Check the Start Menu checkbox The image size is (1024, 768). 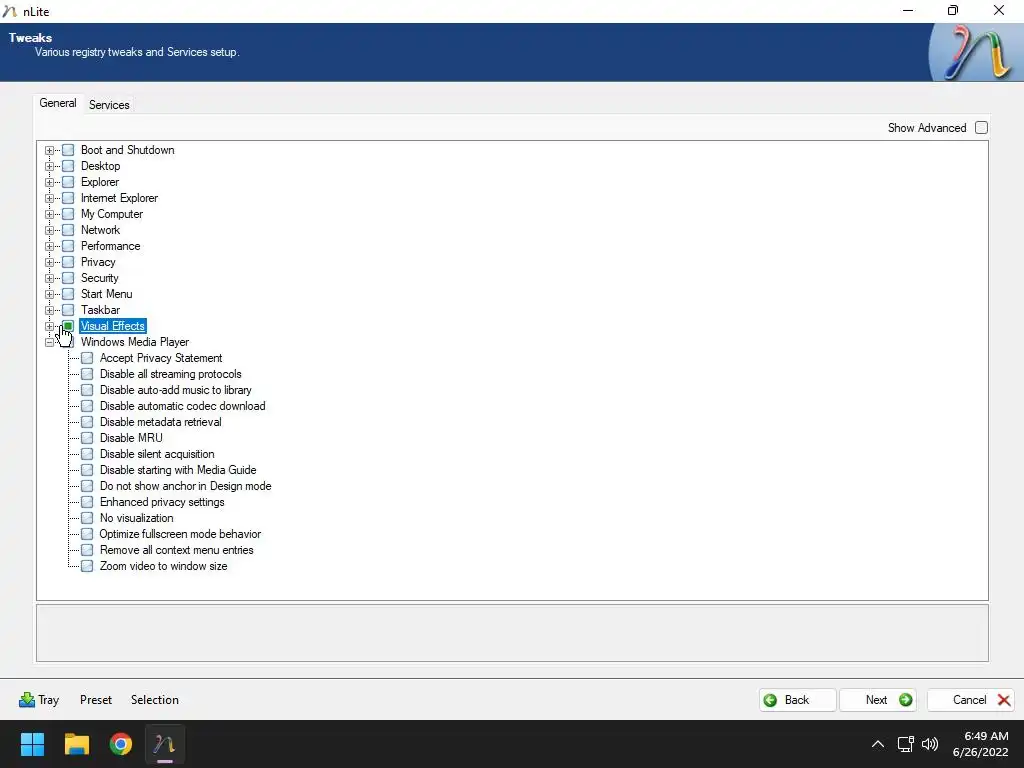click(x=68, y=294)
